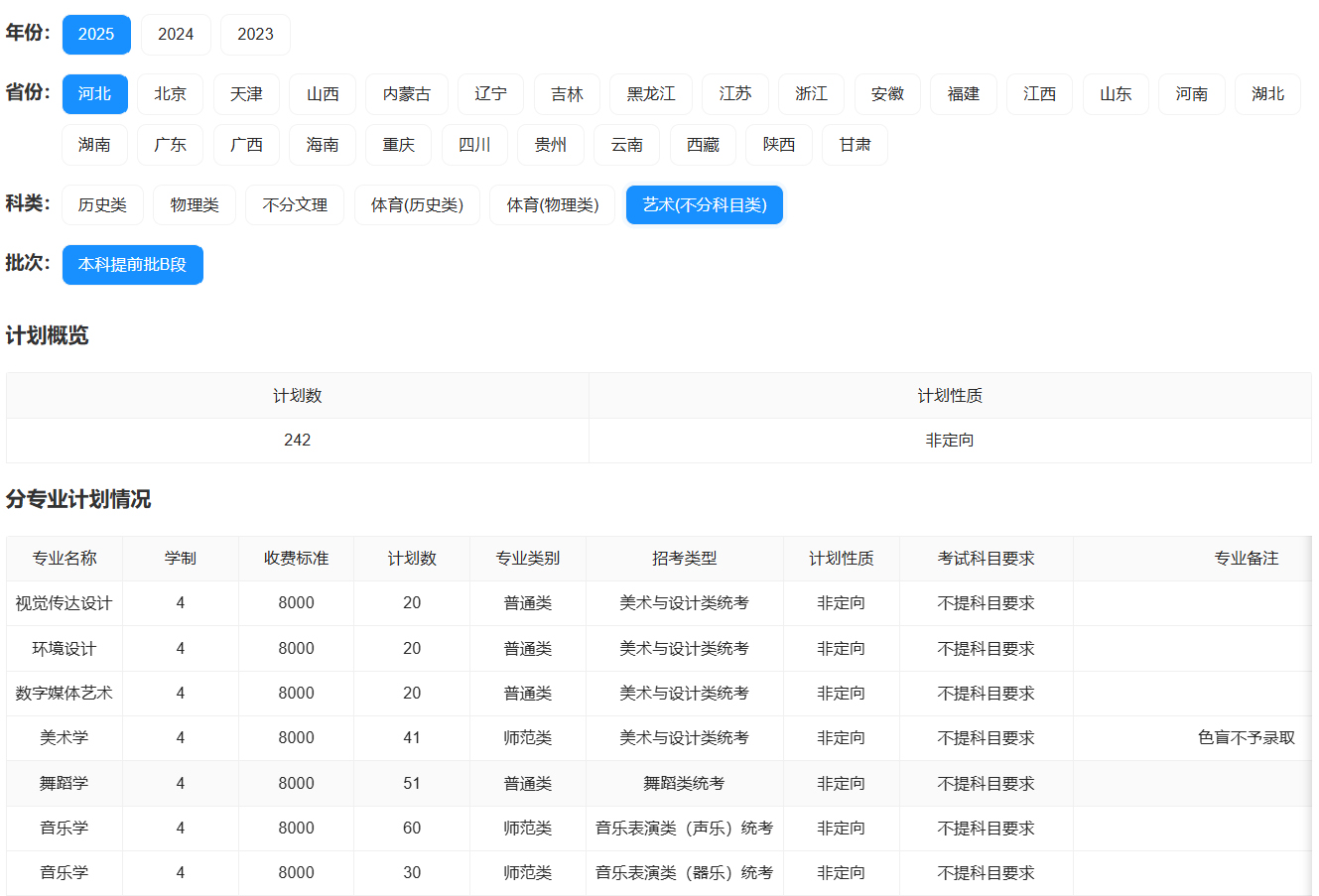1319x896 pixels.
Task: Click the 环境设计 major row
Action: [659, 649]
